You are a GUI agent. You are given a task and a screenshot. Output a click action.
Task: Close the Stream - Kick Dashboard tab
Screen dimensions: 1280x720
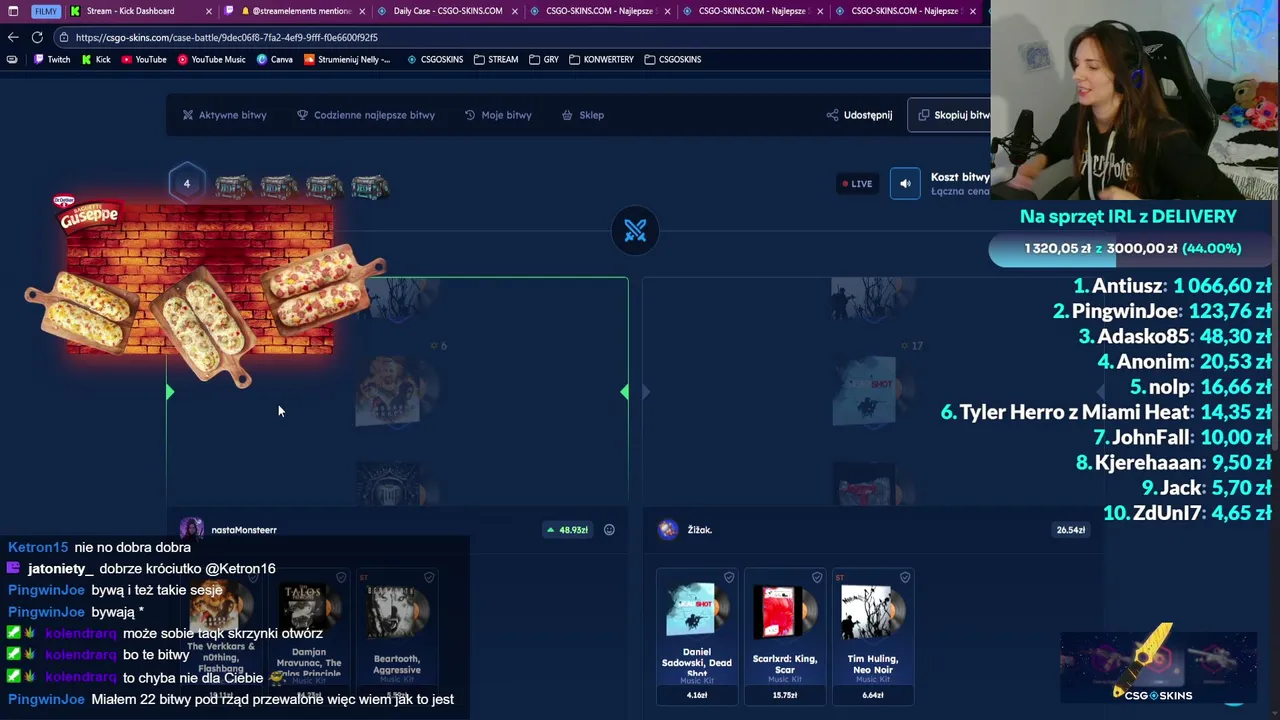pyautogui.click(x=209, y=11)
